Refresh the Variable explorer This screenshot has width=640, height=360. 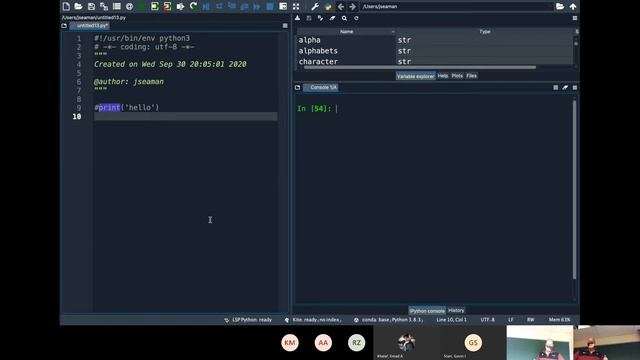coord(356,18)
